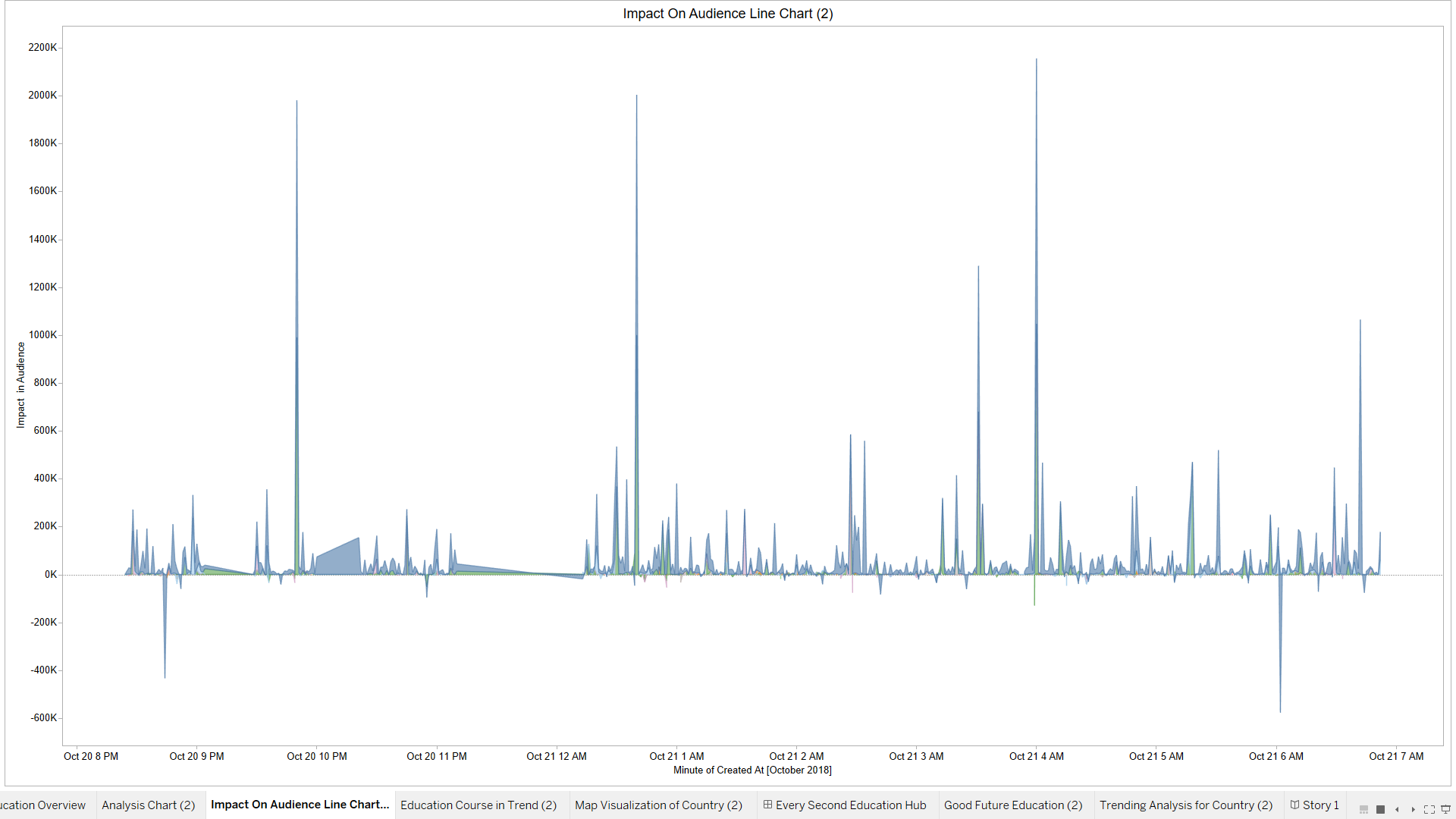
Task: Click the Minute of Created At axis title
Action: (752, 770)
